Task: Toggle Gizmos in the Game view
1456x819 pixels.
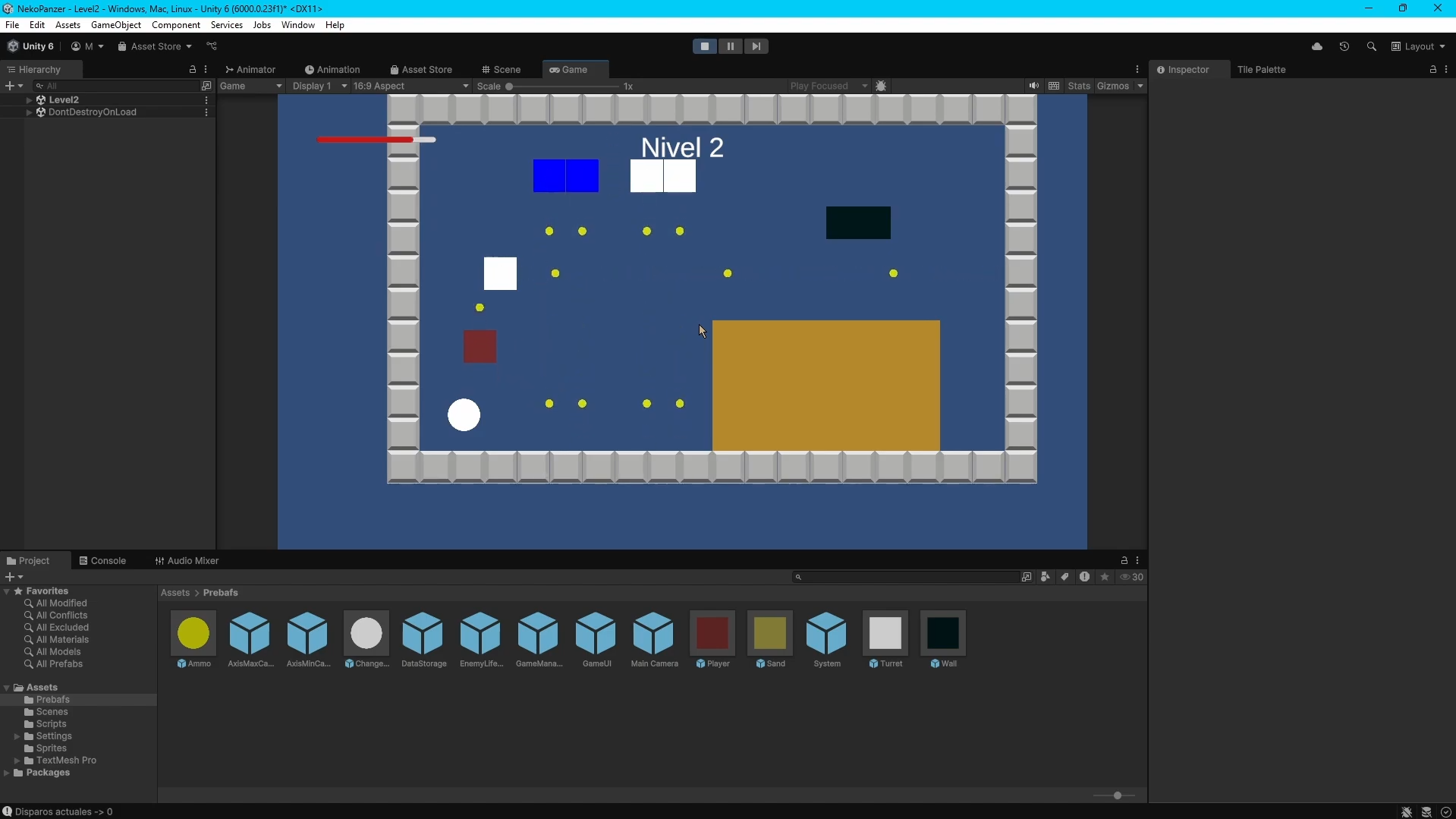Action: [x=1112, y=86]
